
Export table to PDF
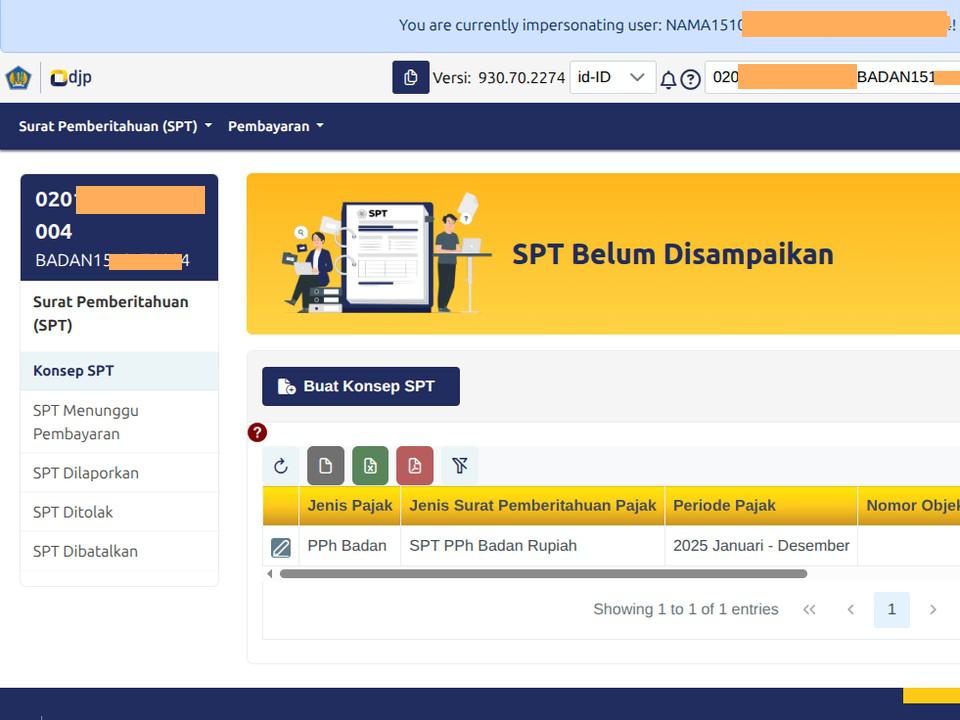point(415,466)
